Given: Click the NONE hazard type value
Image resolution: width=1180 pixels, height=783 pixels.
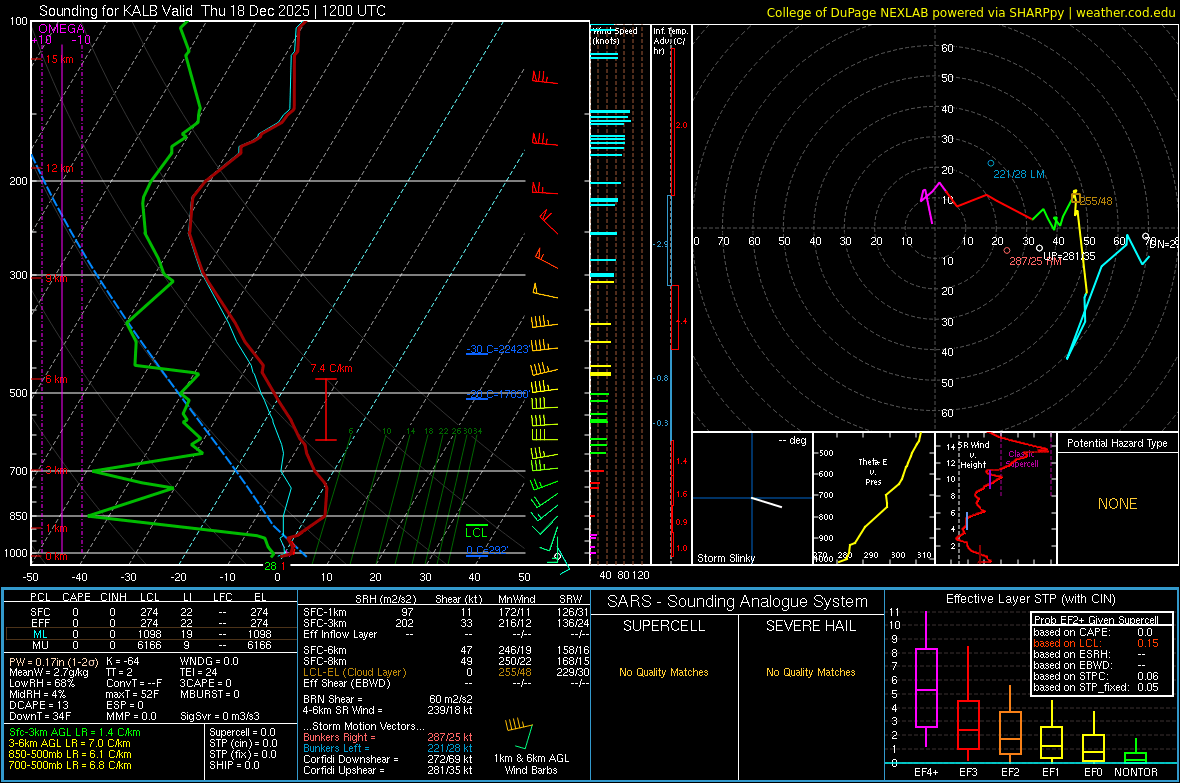Looking at the screenshot, I should coord(1117,504).
